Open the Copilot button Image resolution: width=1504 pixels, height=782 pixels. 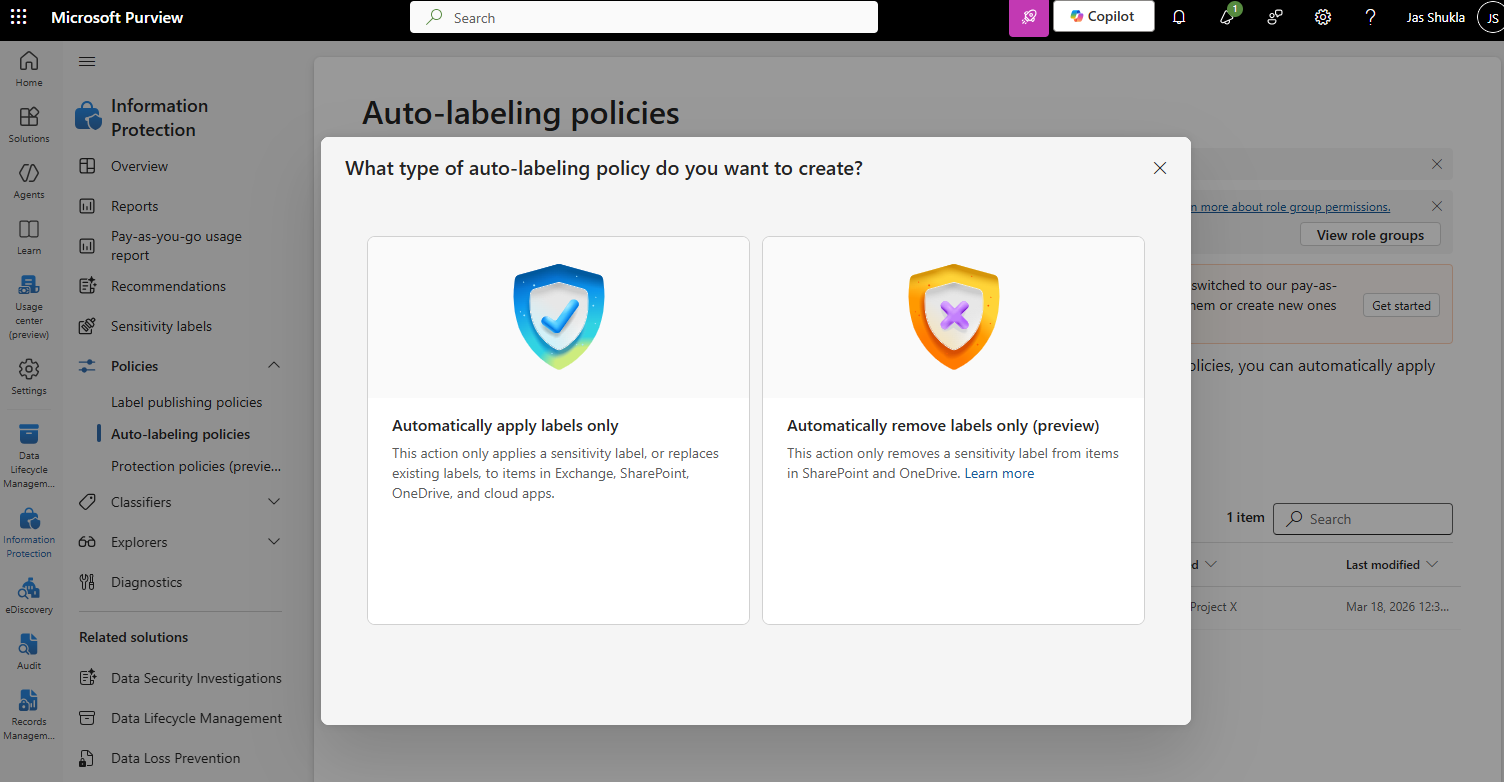(x=1103, y=16)
